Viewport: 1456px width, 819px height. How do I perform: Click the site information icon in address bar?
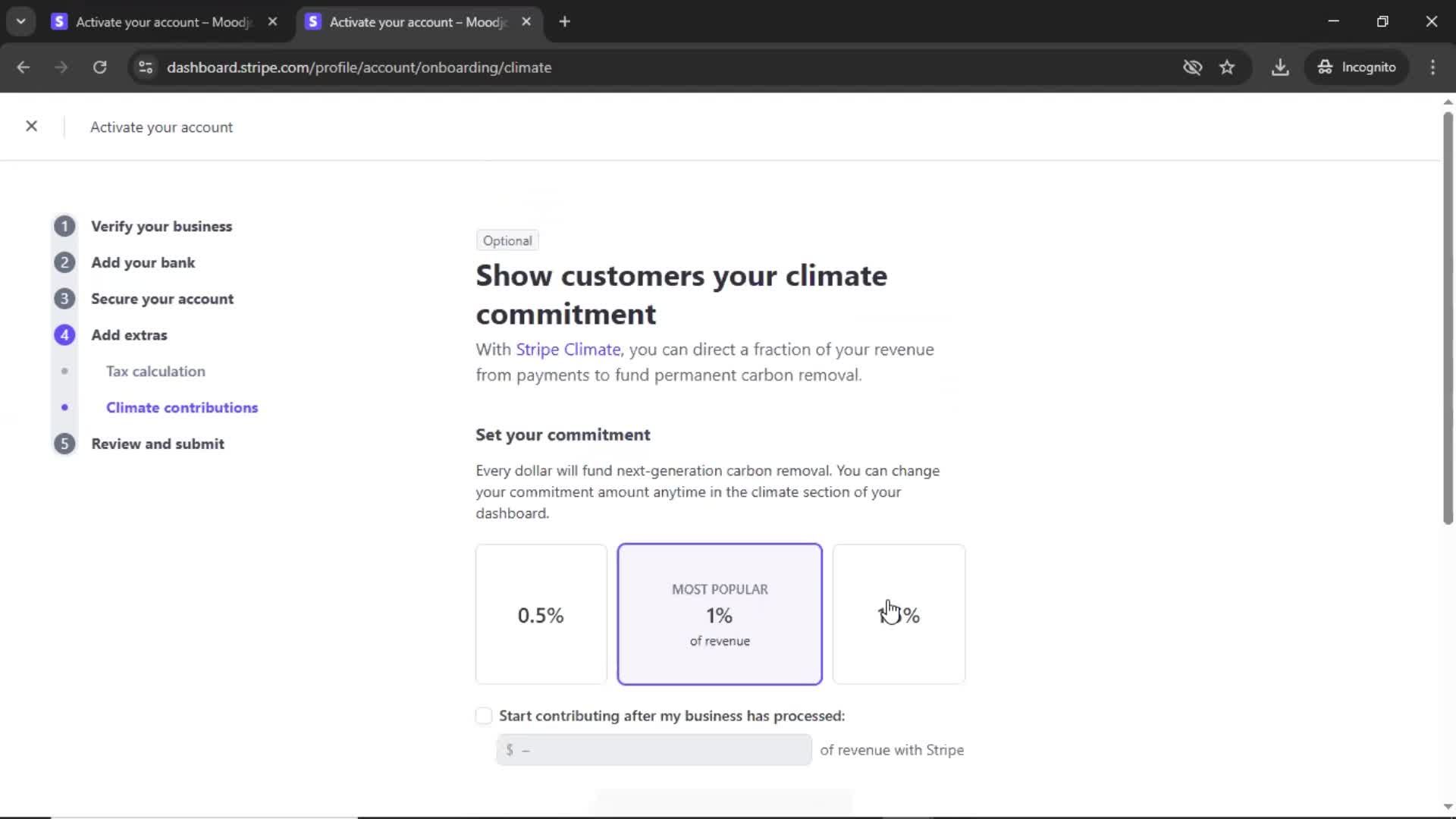[146, 67]
